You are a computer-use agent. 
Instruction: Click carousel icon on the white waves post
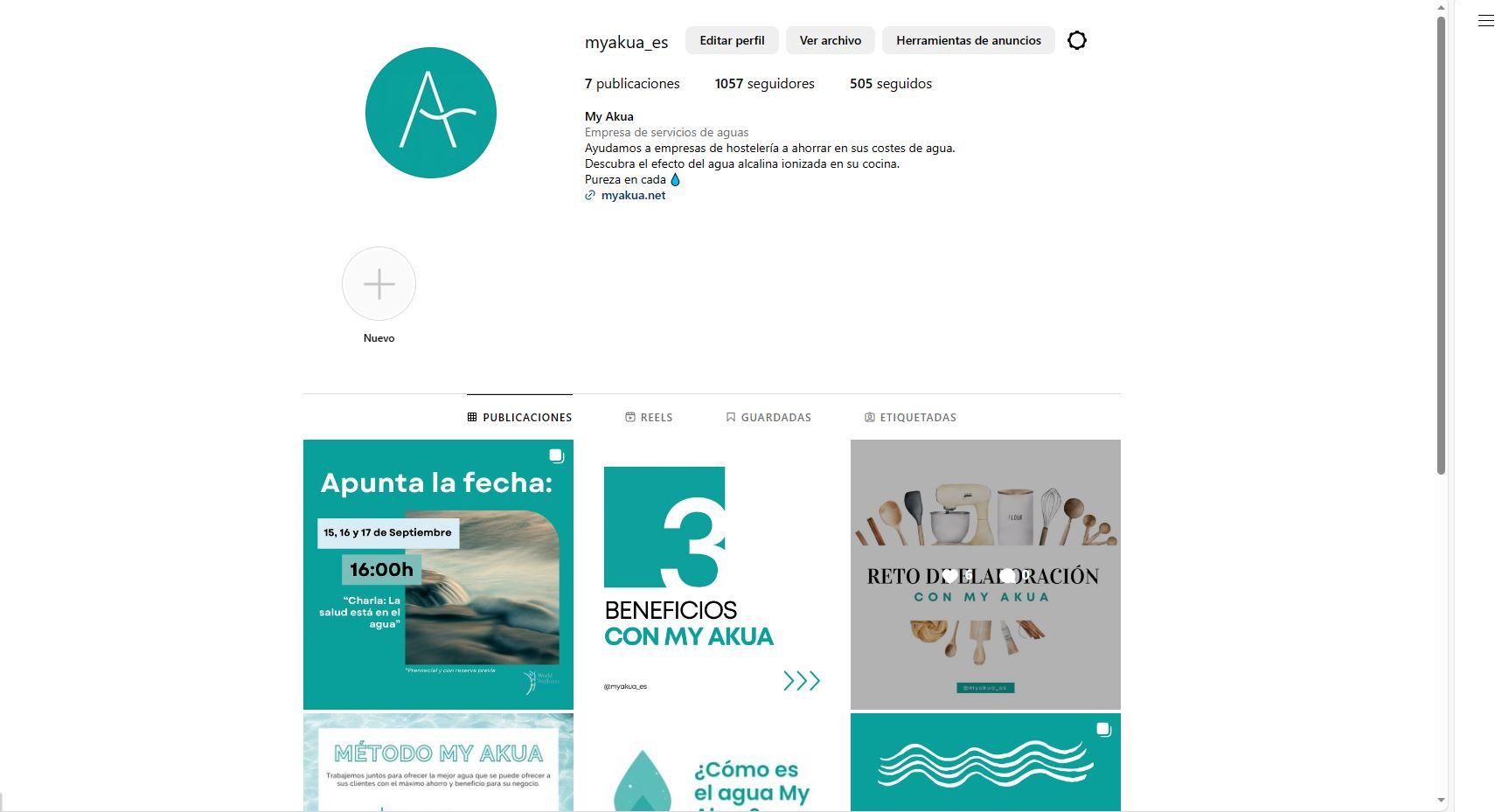click(1103, 729)
